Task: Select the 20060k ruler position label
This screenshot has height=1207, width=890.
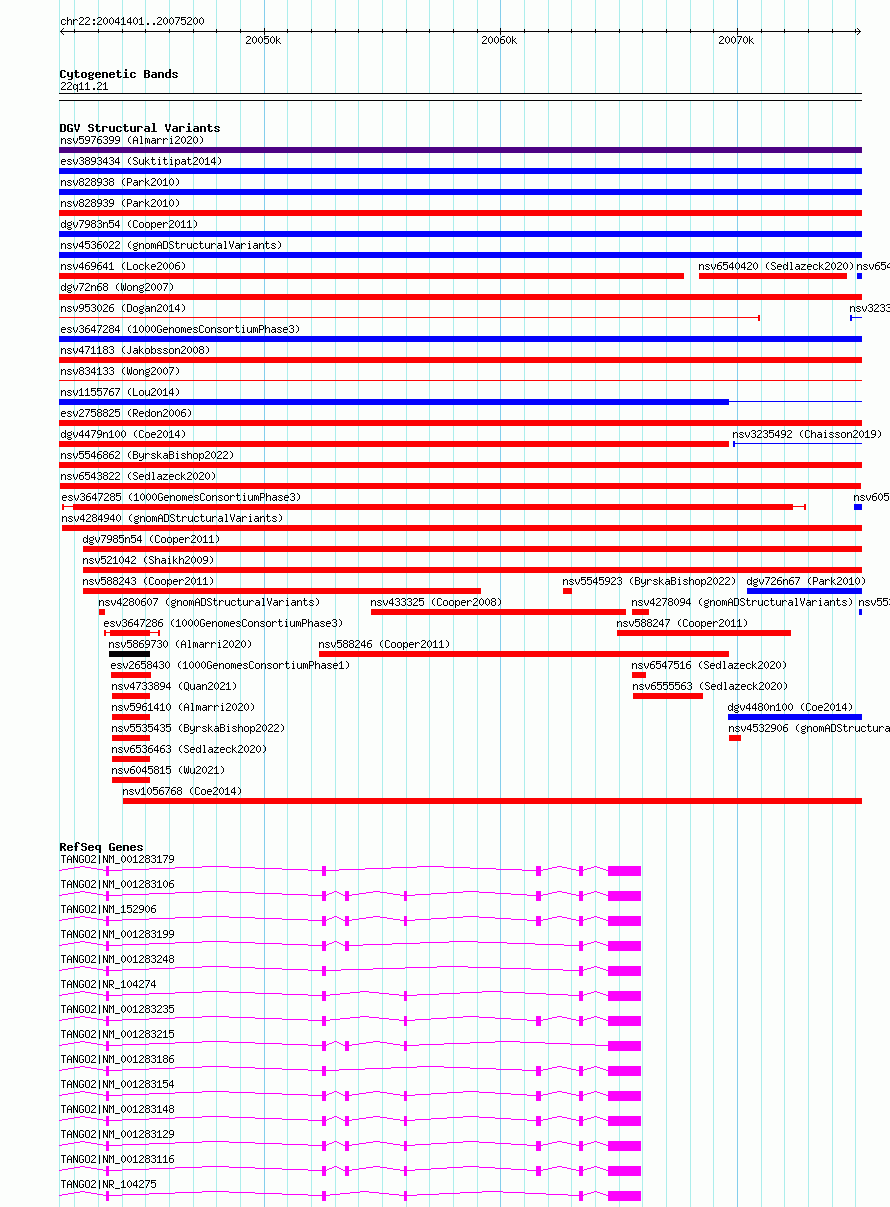Action: [x=499, y=40]
